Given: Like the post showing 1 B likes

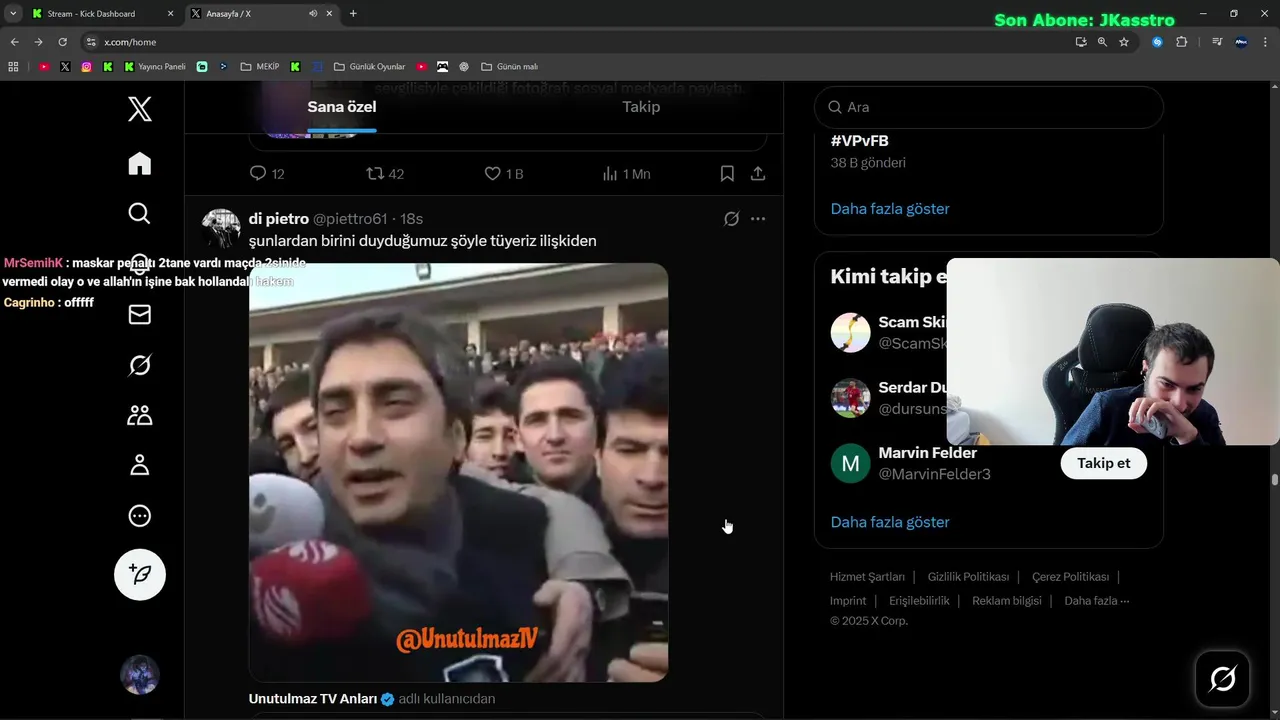Looking at the screenshot, I should (504, 173).
